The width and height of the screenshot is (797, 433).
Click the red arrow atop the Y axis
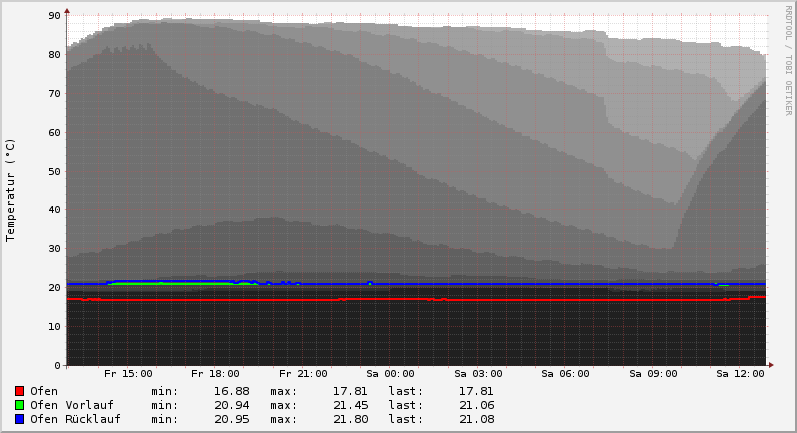67,11
